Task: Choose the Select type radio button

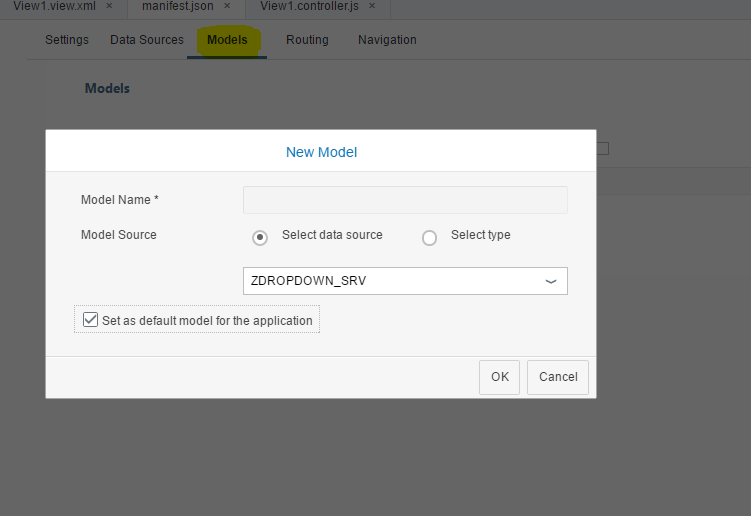Action: click(x=429, y=237)
